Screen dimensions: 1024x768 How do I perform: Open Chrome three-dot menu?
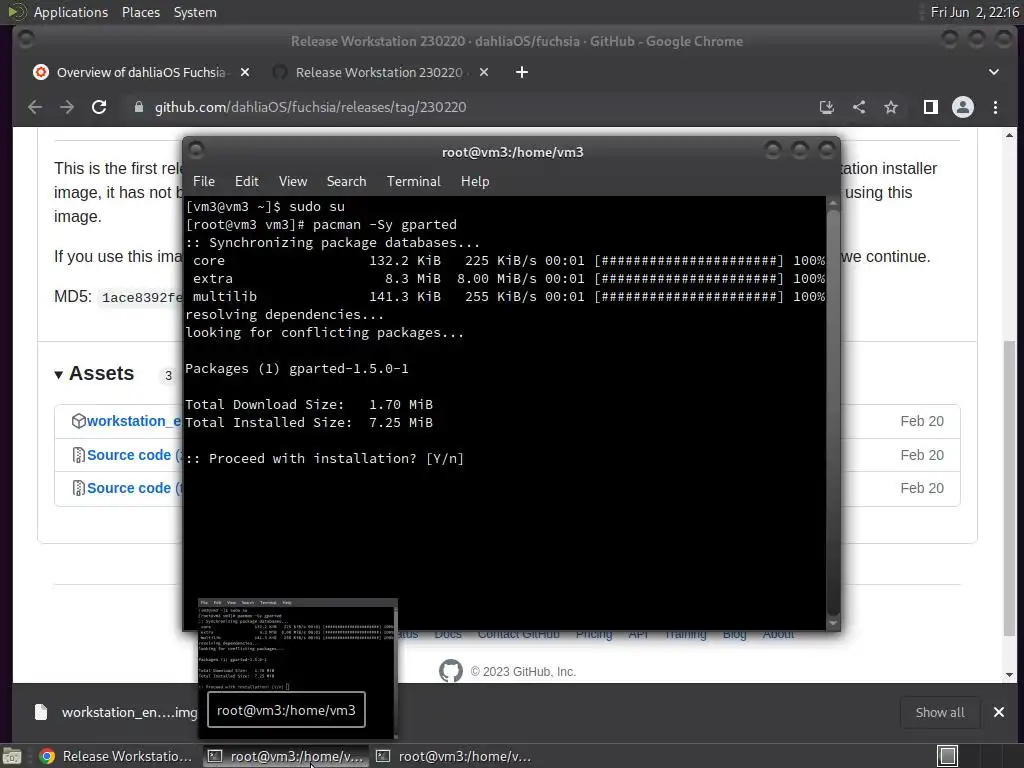pyautogui.click(x=995, y=107)
